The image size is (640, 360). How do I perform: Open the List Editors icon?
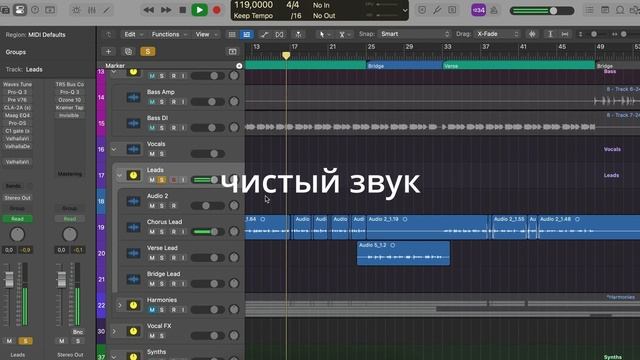589,10
